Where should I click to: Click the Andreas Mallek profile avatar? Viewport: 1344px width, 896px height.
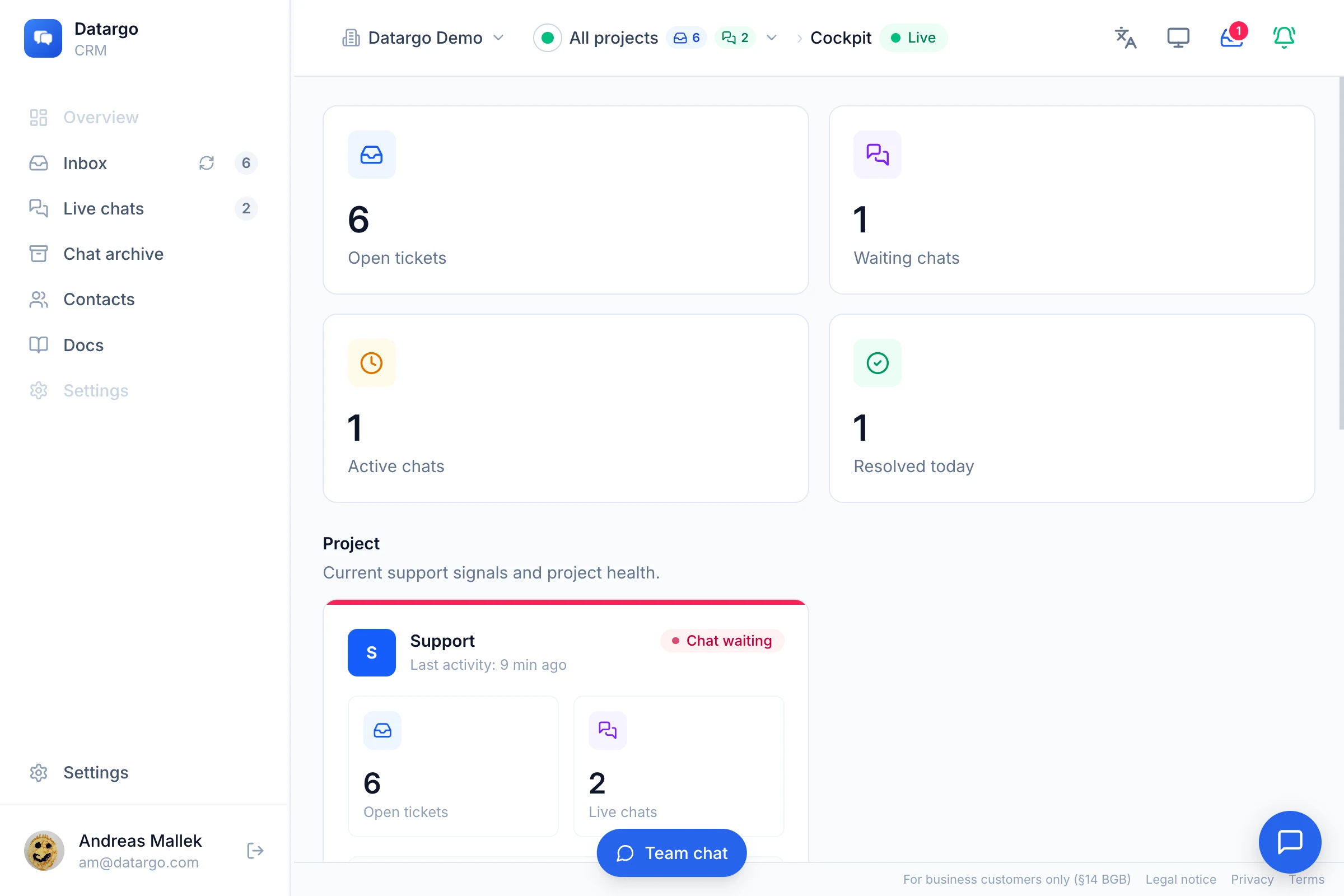coord(44,850)
